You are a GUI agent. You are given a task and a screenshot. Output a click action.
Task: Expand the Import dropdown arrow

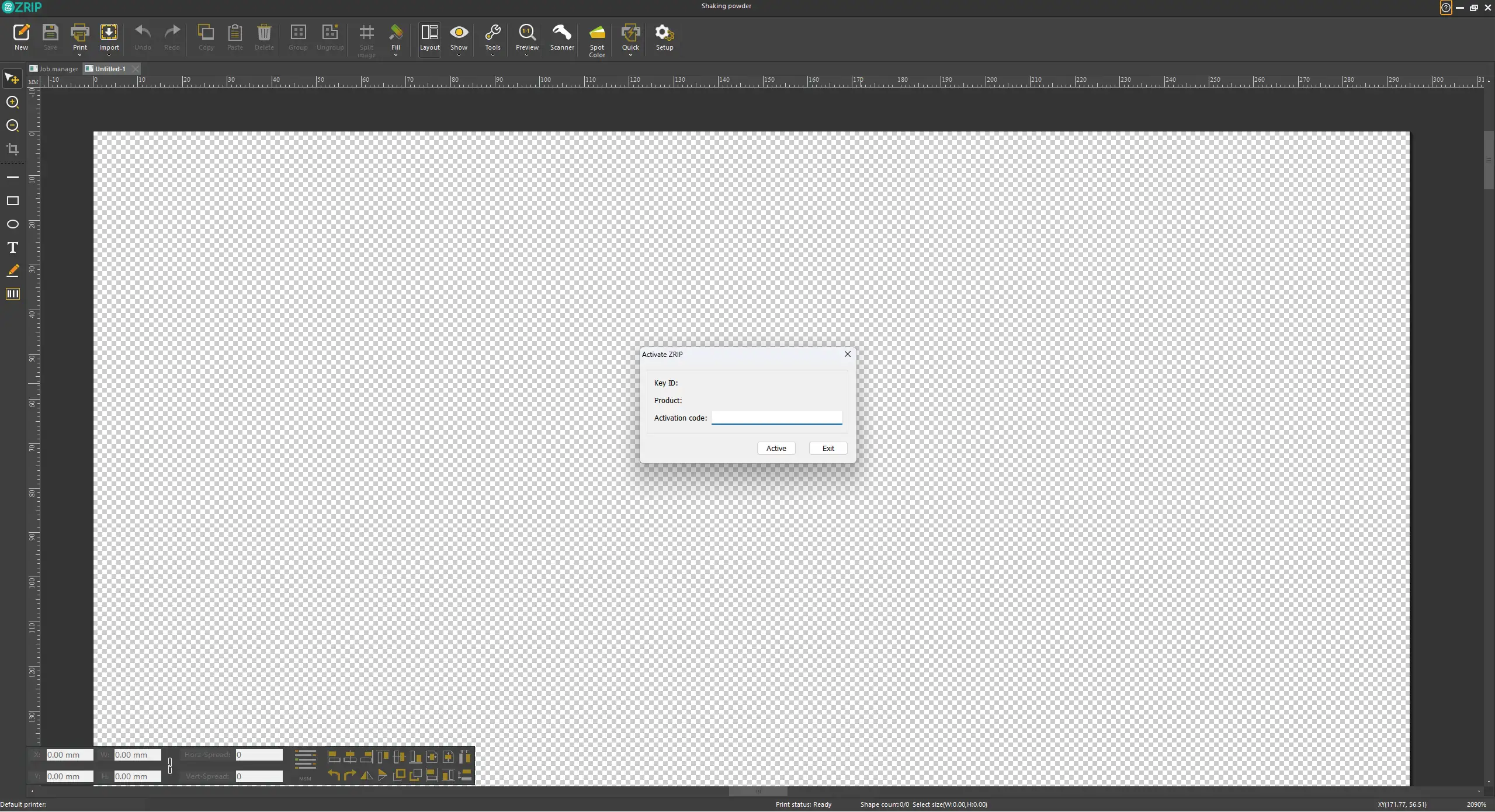[x=109, y=55]
